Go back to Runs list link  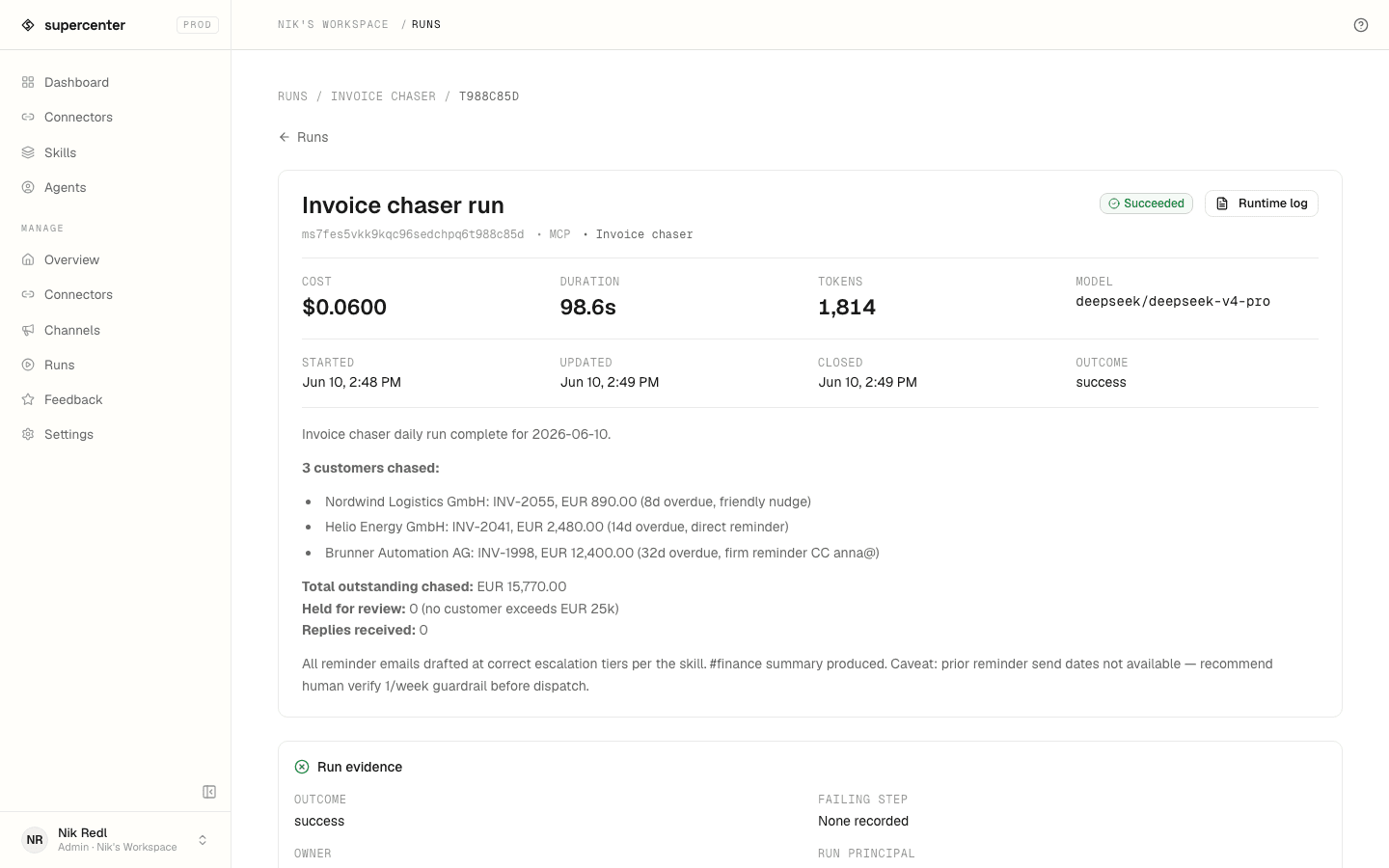[x=303, y=137]
